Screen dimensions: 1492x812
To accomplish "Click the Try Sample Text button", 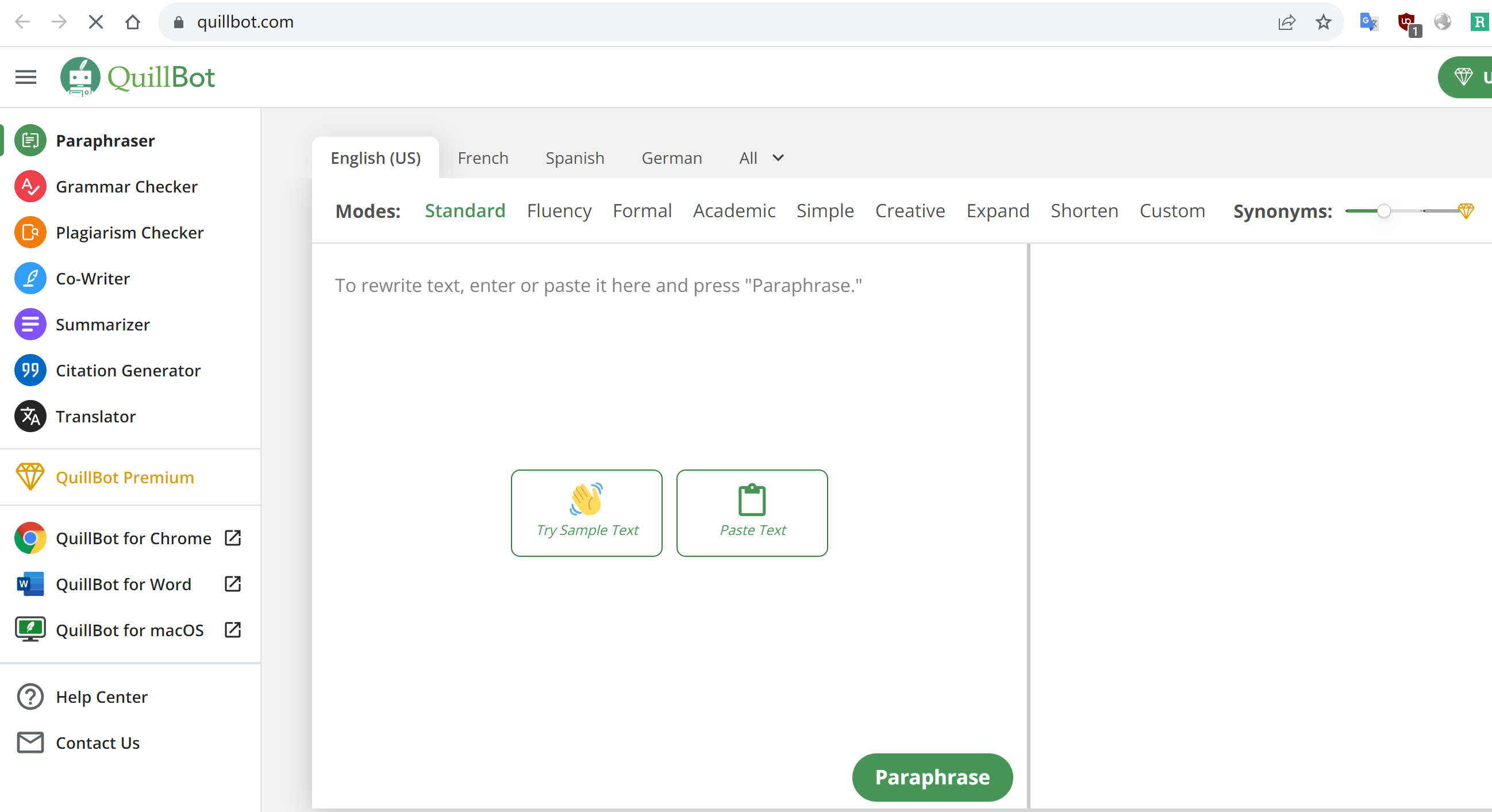I will [586, 513].
